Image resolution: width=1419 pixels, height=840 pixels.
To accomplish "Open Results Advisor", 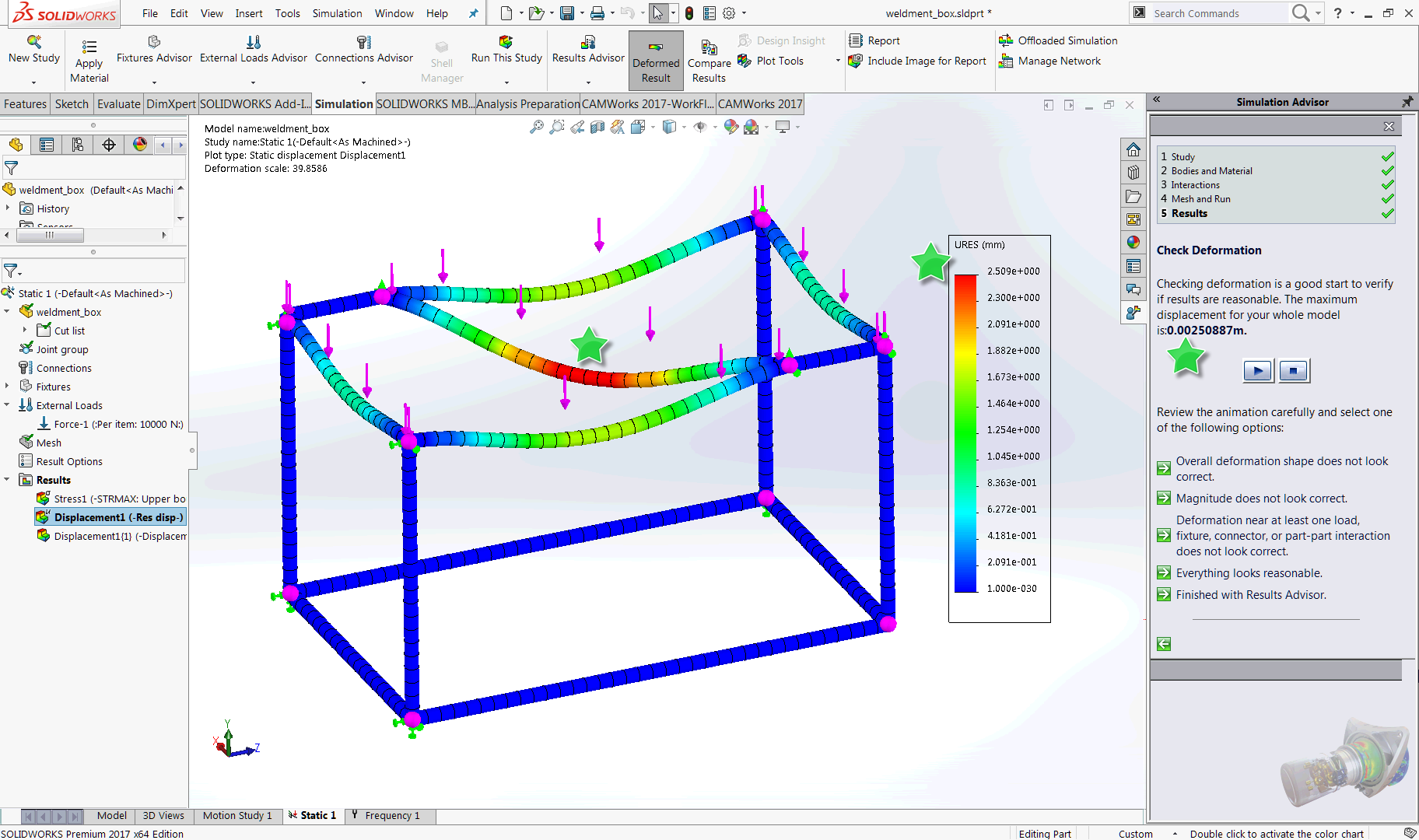I will tap(588, 48).
